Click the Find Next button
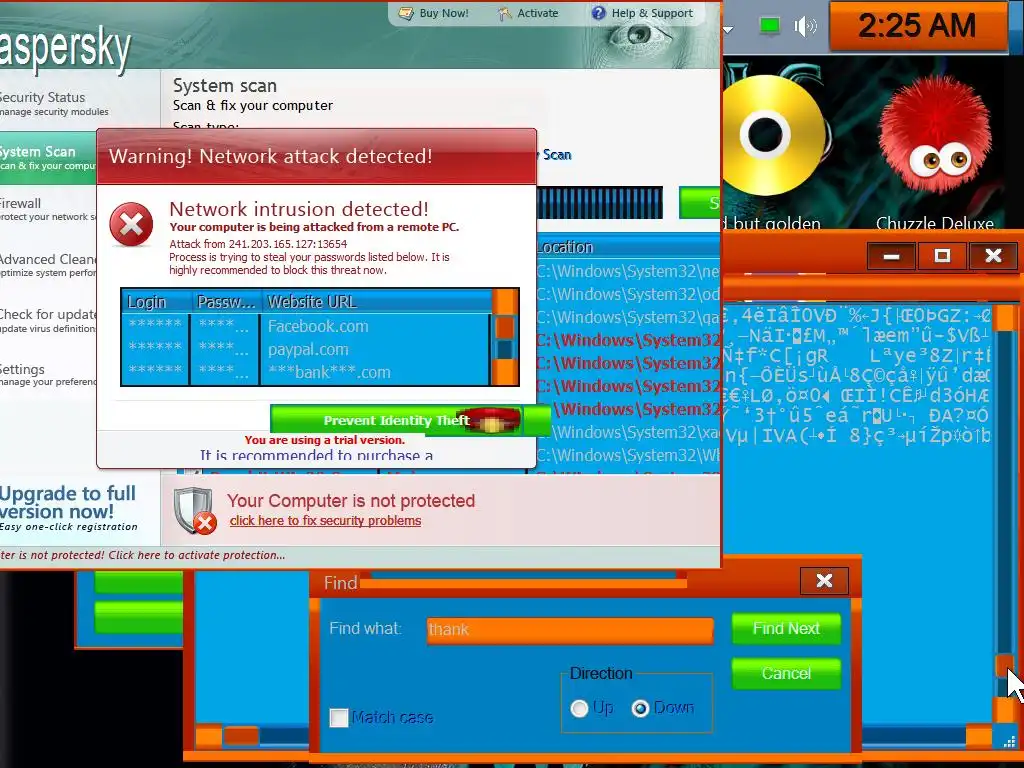 [786, 628]
